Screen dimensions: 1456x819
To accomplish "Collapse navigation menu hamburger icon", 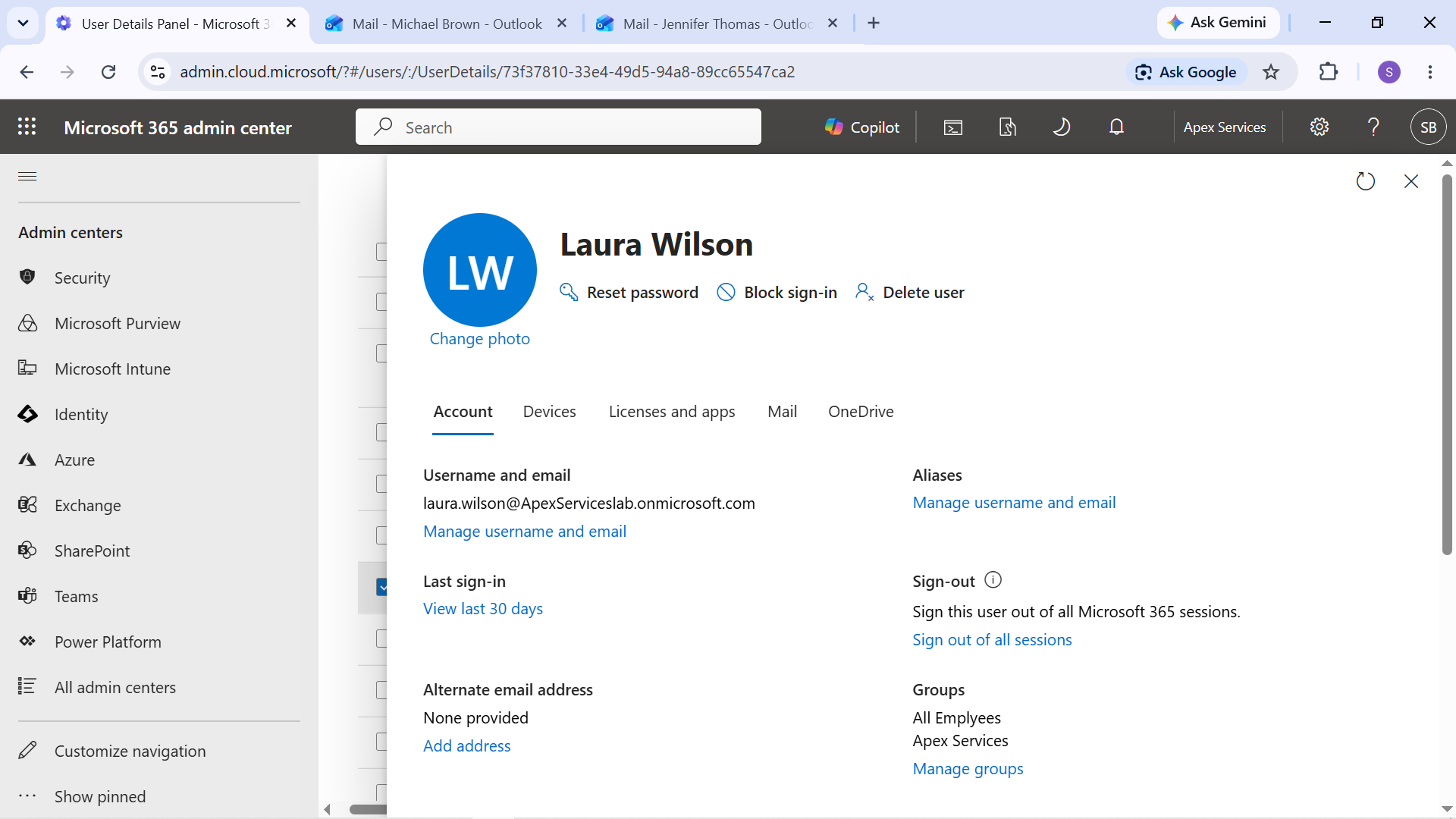I will [x=27, y=176].
